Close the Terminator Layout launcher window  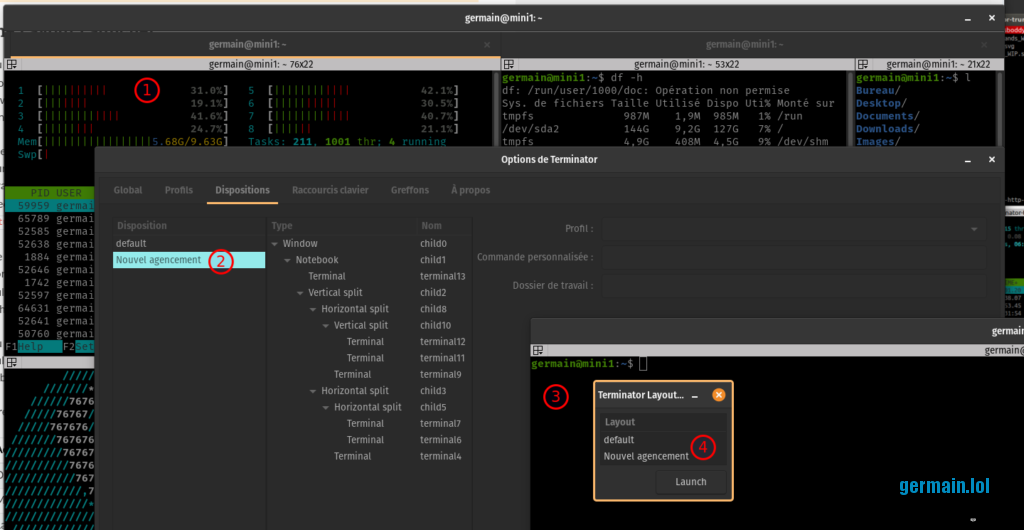pos(718,395)
